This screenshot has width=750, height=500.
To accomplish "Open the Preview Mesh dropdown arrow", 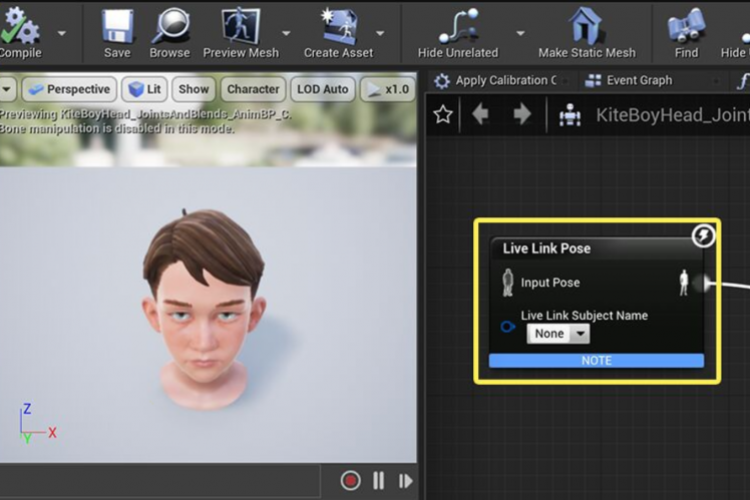I will pos(286,32).
